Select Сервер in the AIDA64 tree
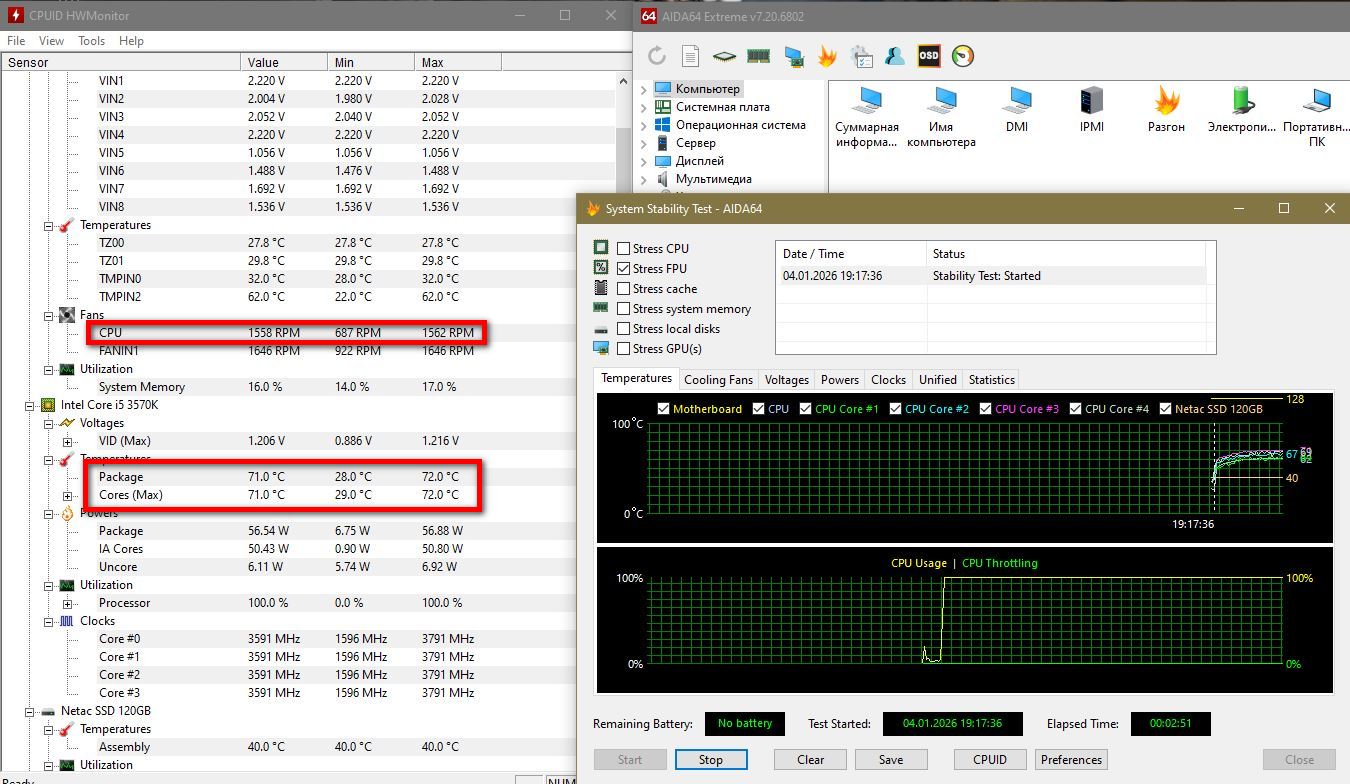The image size is (1350, 784). tap(695, 143)
